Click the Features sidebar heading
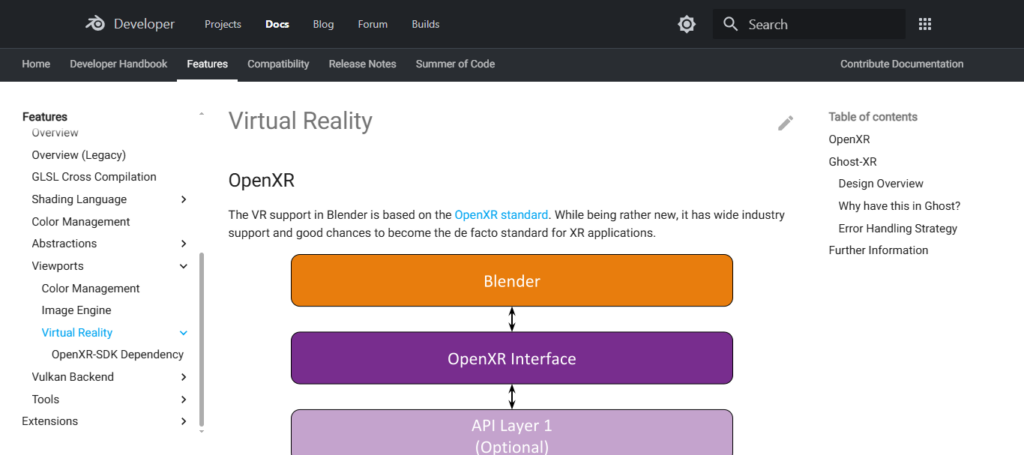Viewport: 1024px width, 455px height. (x=45, y=117)
